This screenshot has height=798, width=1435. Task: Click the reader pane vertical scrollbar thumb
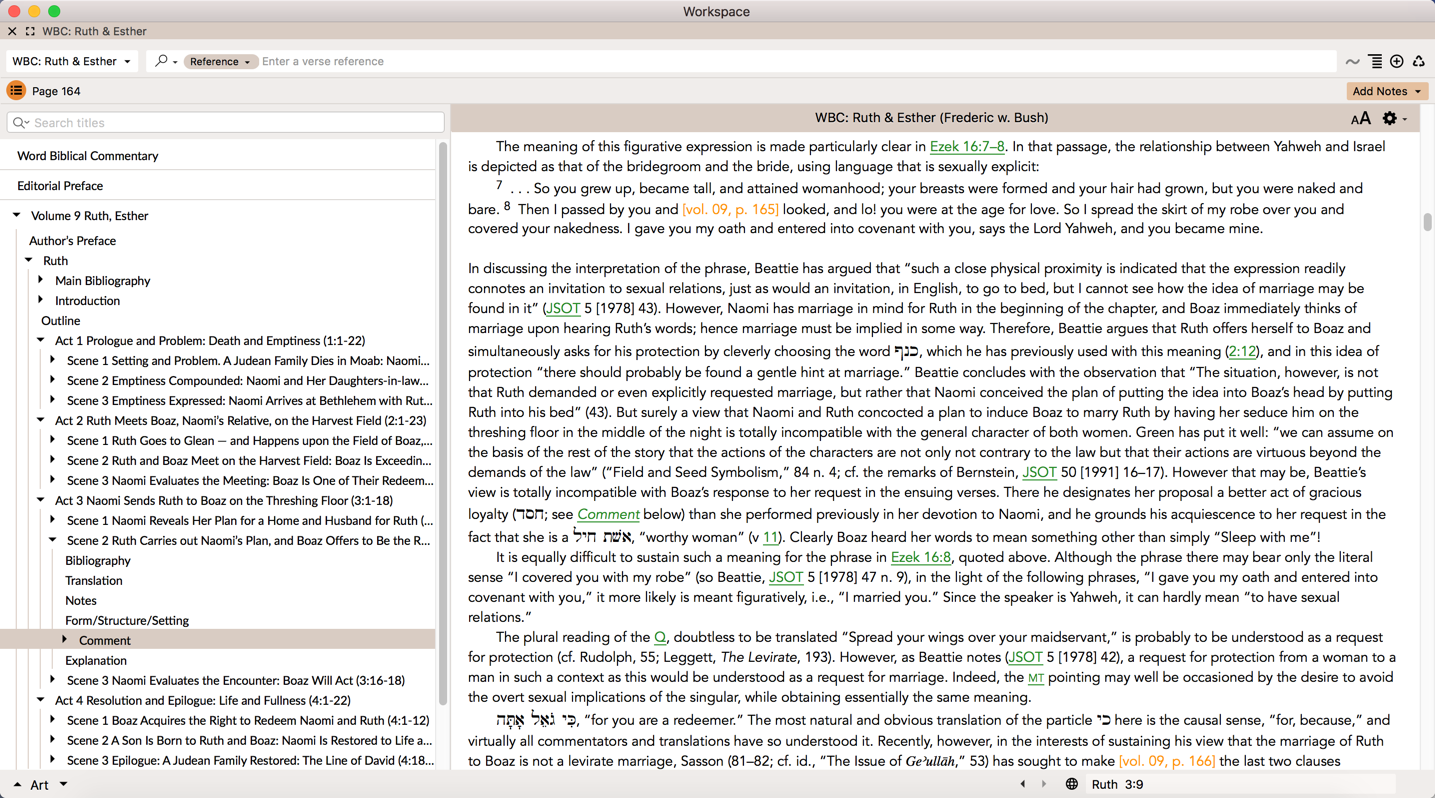click(x=1427, y=222)
